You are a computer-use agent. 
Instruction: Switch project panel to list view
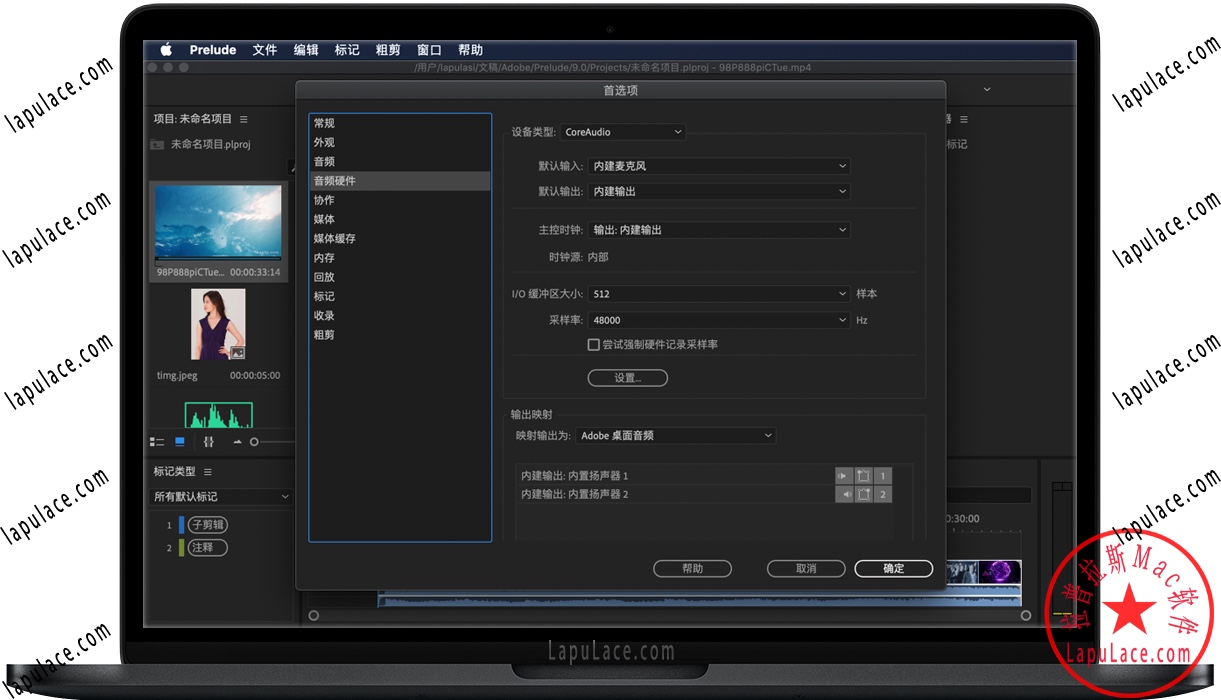(x=157, y=441)
